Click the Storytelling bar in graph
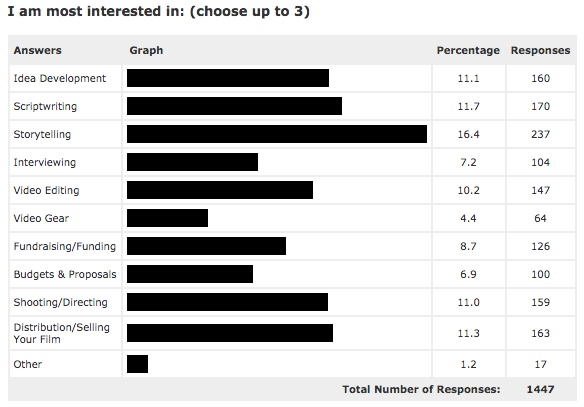The width and height of the screenshot is (584, 407). pyautogui.click(x=277, y=134)
